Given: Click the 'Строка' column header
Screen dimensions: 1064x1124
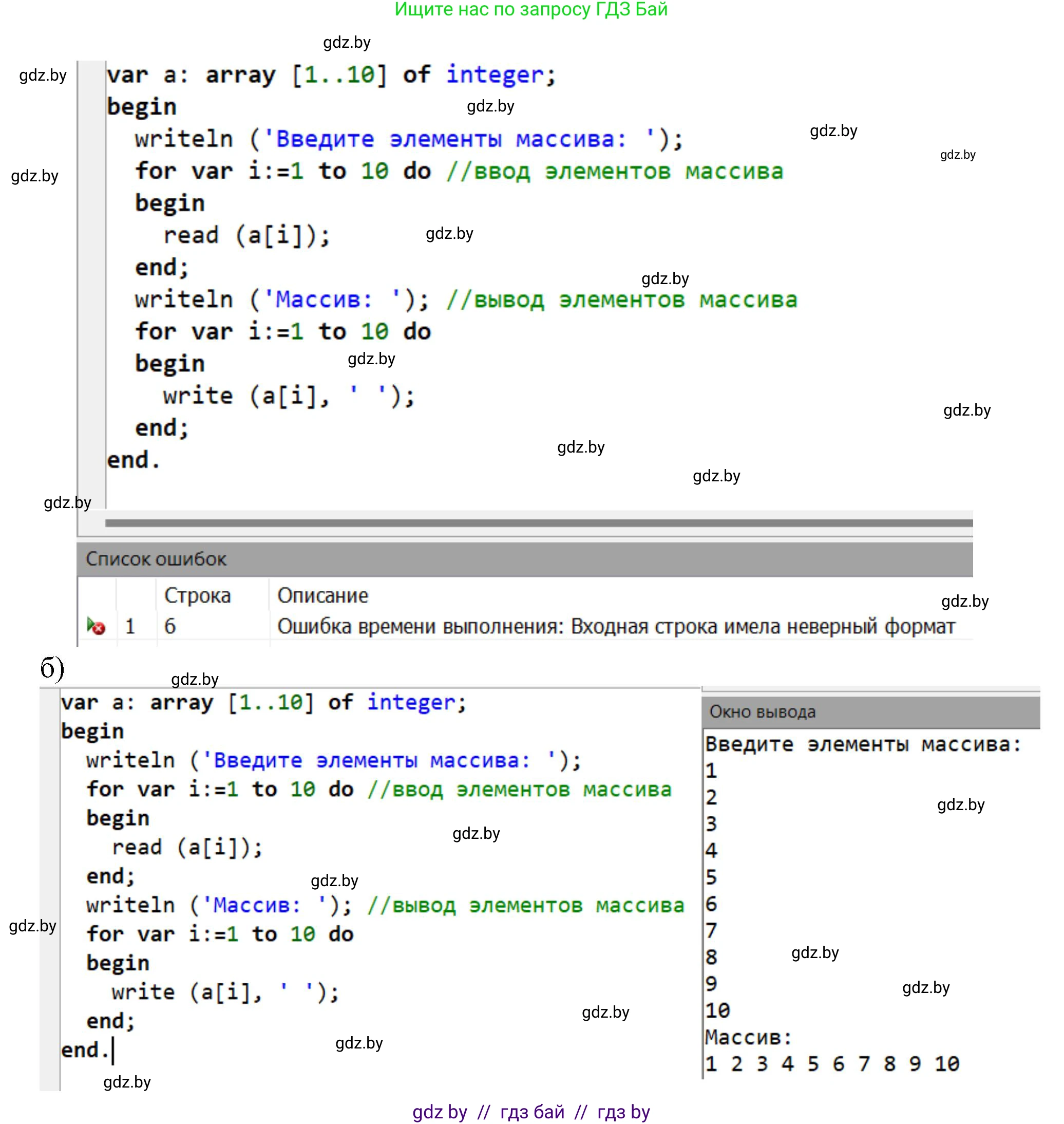Looking at the screenshot, I should (x=197, y=595).
